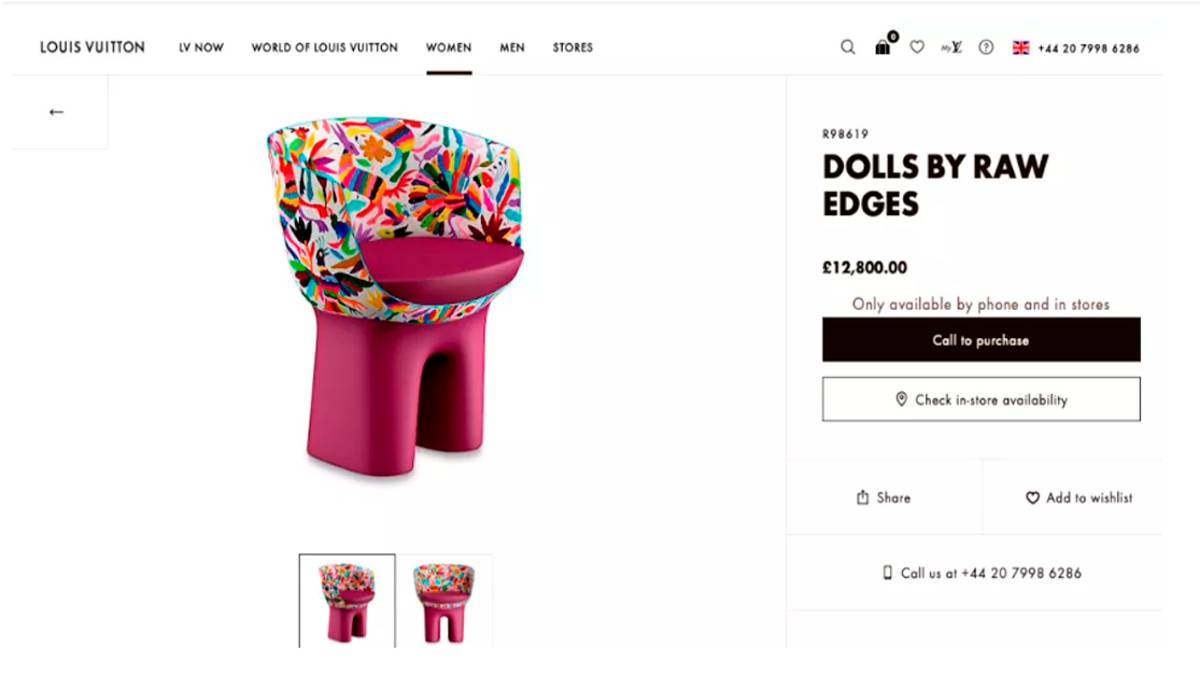The width and height of the screenshot is (1200, 675).
Task: Select the WOMEN menu tab
Action: tap(449, 47)
